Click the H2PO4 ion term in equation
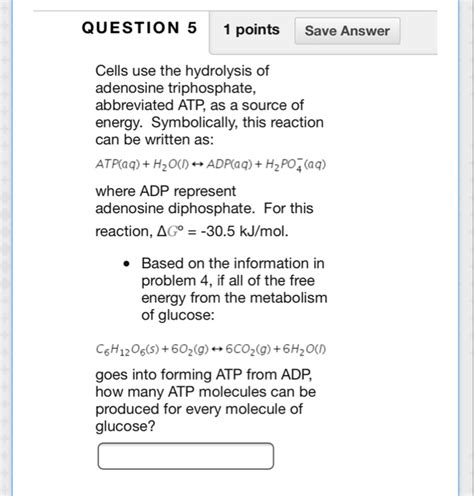Screen dimensions: 474x496 point(295,164)
